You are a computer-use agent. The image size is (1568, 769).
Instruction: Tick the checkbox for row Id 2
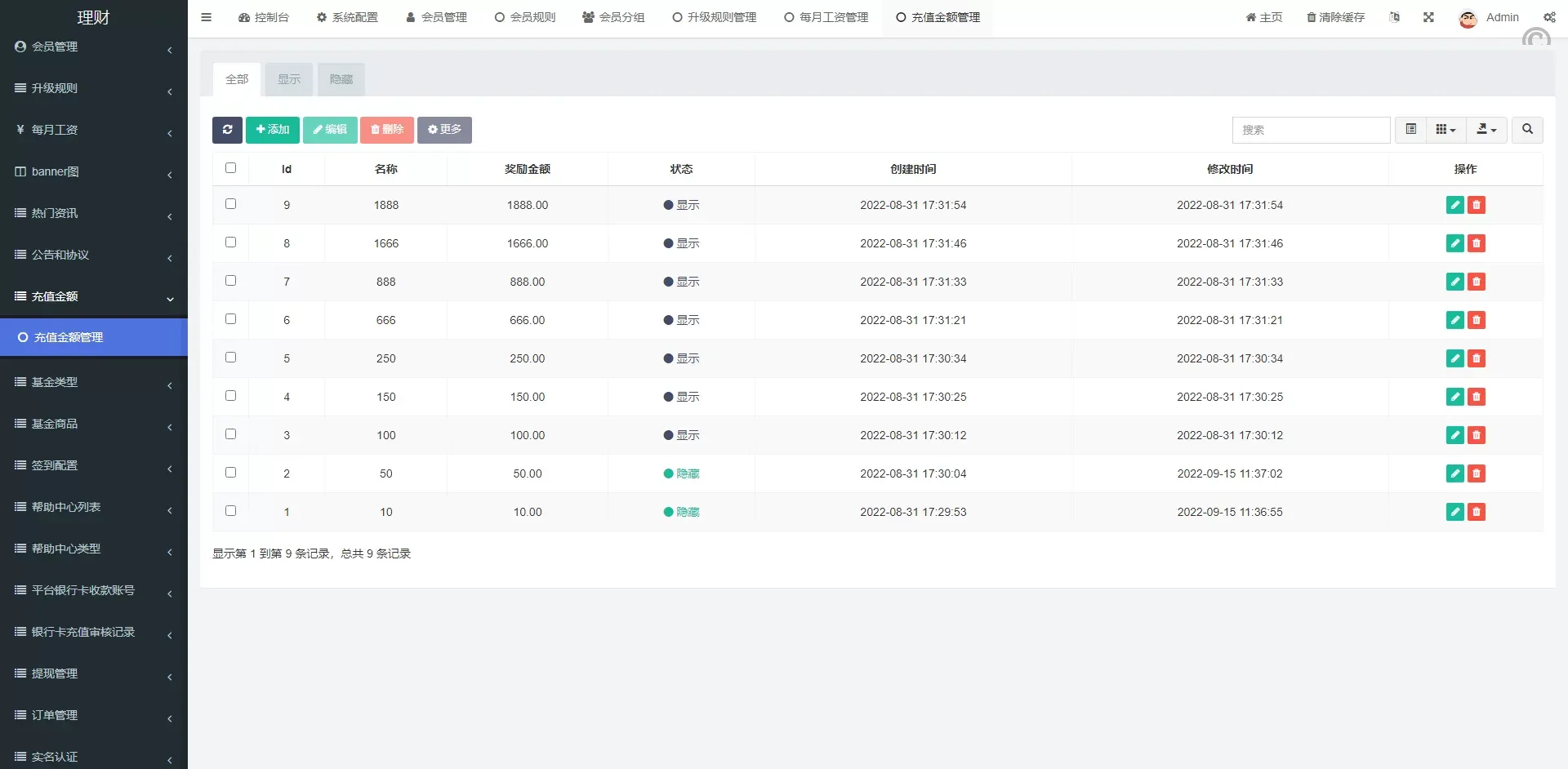(x=230, y=473)
